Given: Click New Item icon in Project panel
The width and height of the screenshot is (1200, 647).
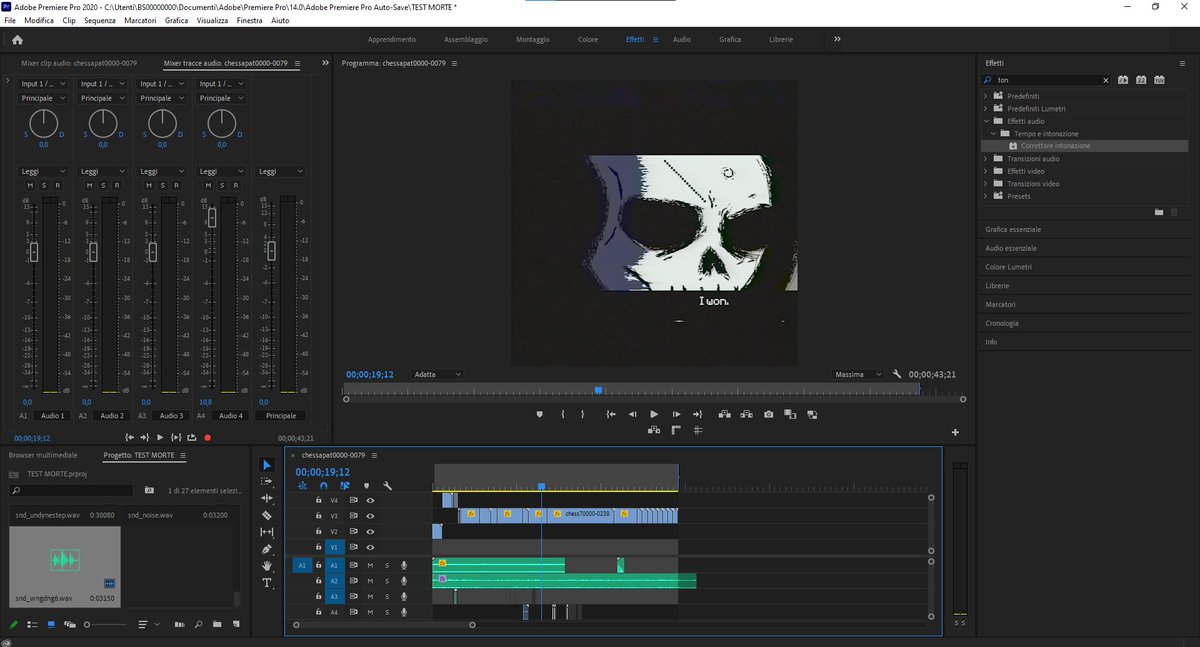Looking at the screenshot, I should [x=236, y=624].
